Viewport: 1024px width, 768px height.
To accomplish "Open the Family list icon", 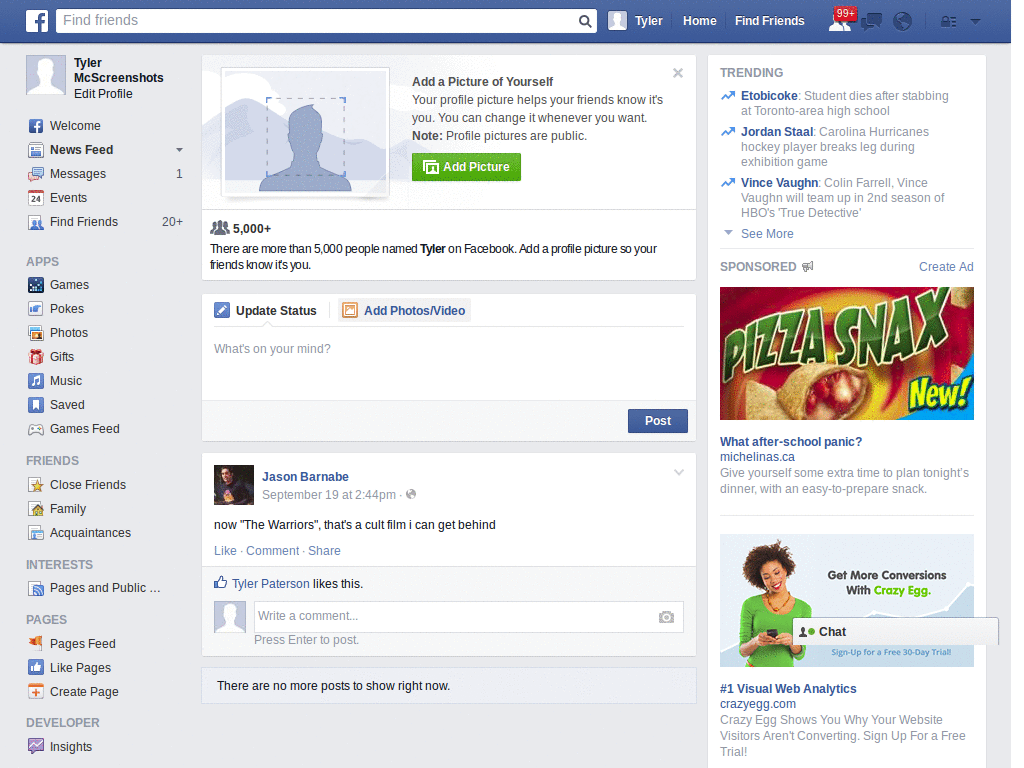I will coord(36,509).
